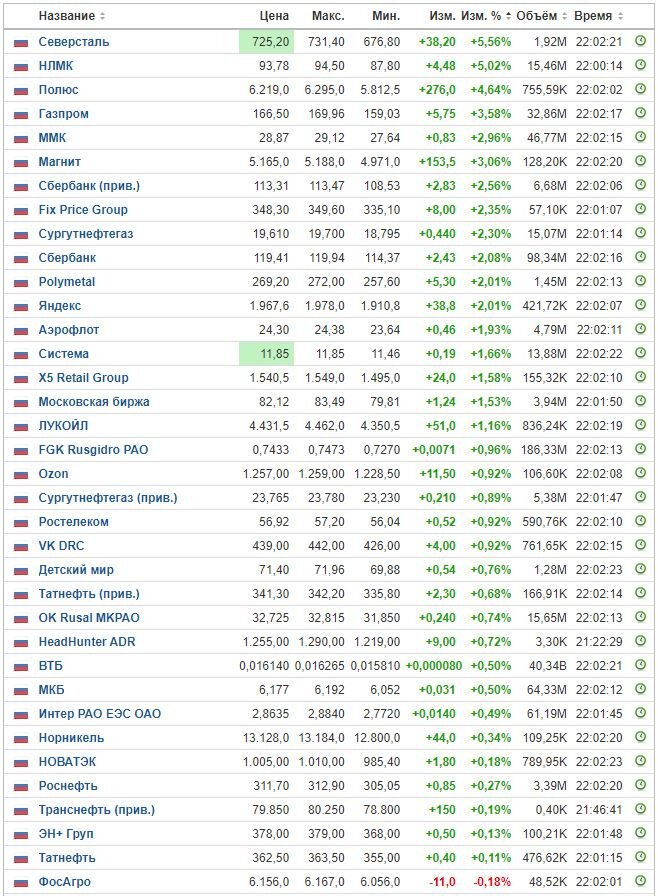Viewport: 658px width, 896px height.
Task: Click the Russian flag icon beside Роснефть
Action: click(21, 787)
